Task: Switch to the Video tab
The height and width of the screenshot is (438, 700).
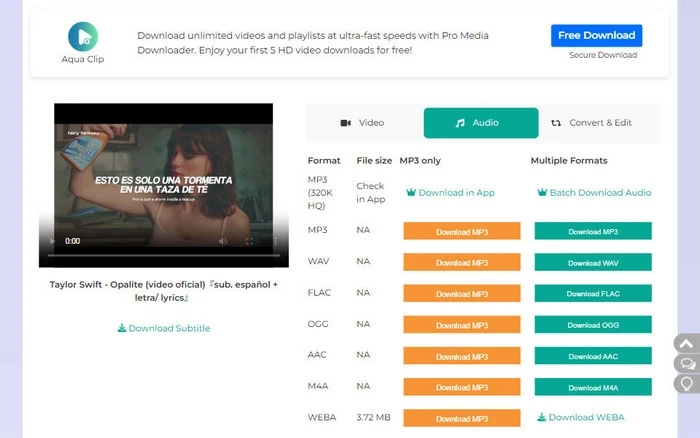Action: (x=362, y=123)
